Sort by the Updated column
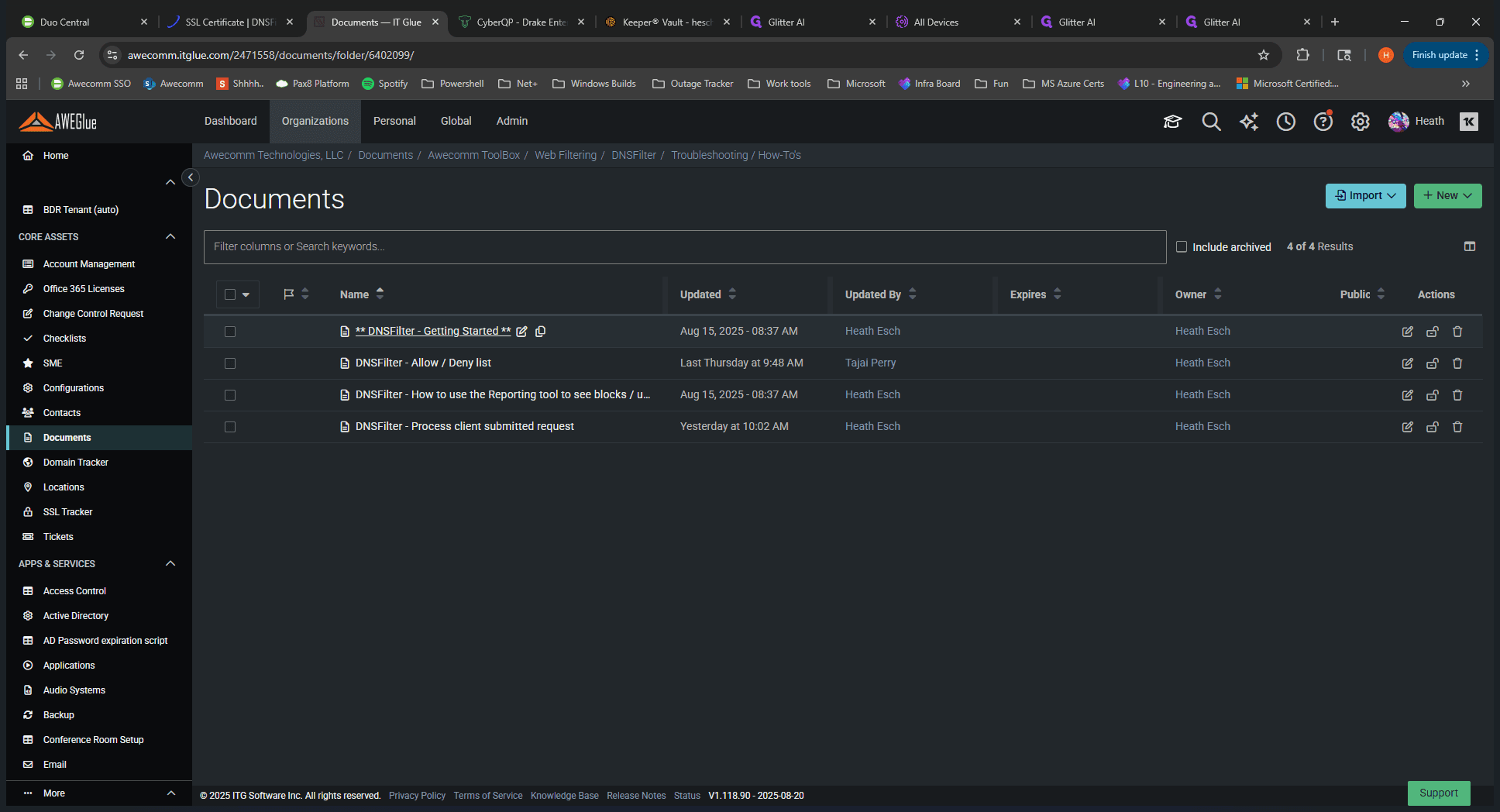This screenshot has height=812, width=1500. coord(708,294)
